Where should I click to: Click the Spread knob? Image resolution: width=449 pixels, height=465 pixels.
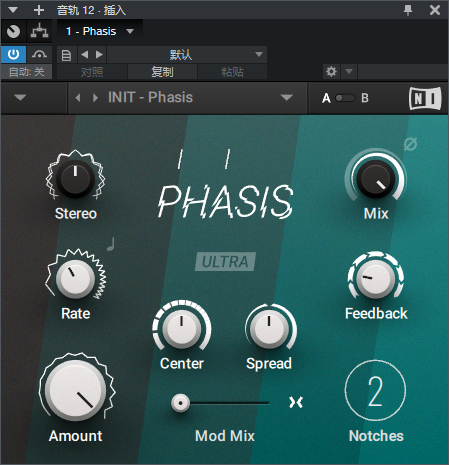coord(269,329)
